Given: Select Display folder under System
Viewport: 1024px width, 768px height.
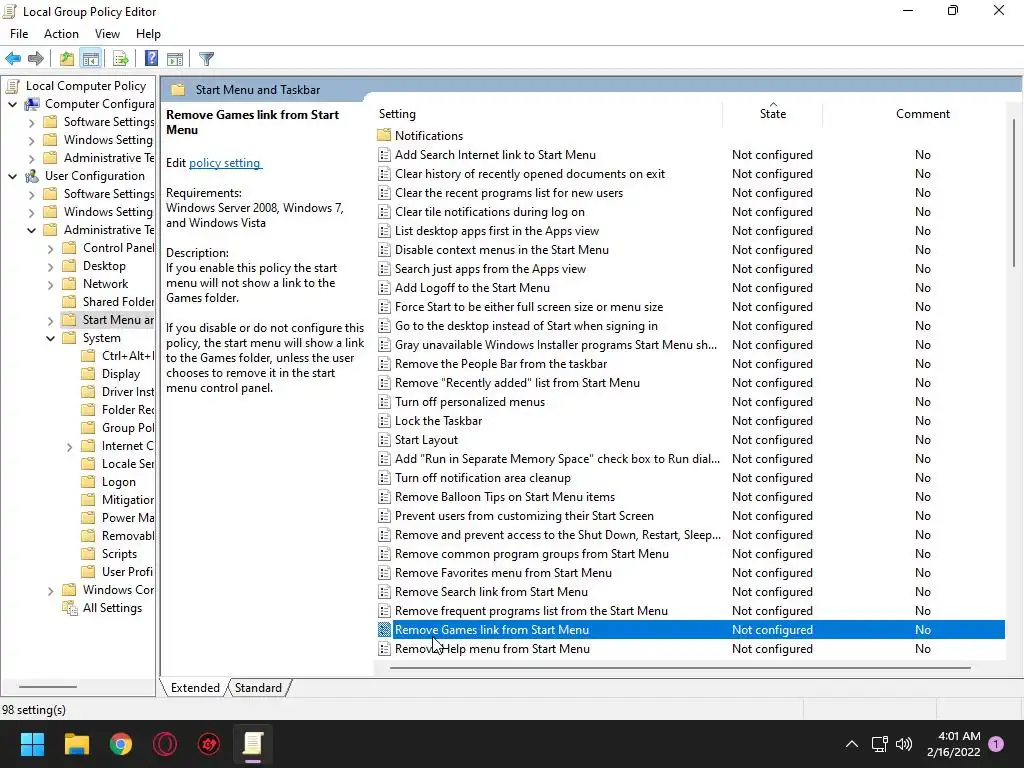Looking at the screenshot, I should (121, 374).
